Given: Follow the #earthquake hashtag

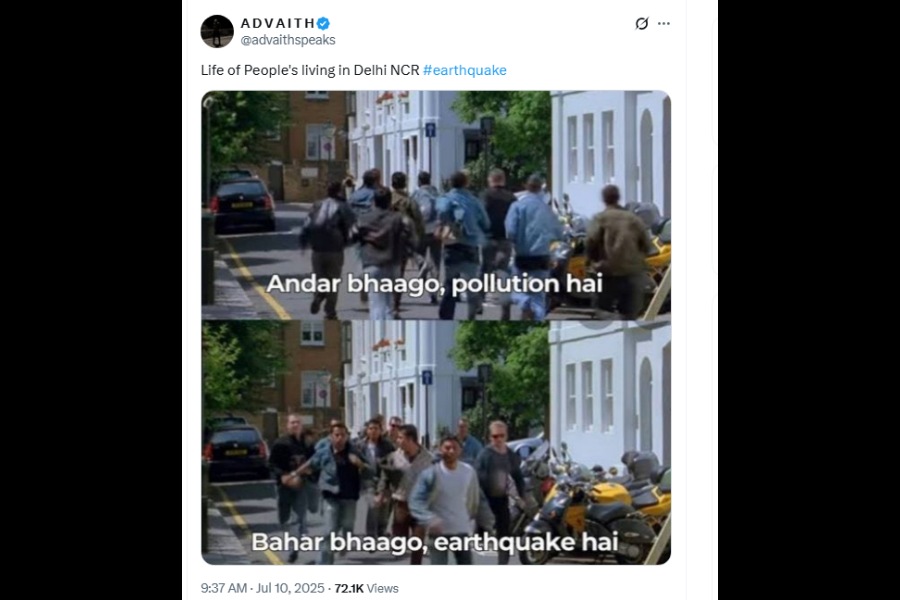Looking at the screenshot, I should coord(465,70).
